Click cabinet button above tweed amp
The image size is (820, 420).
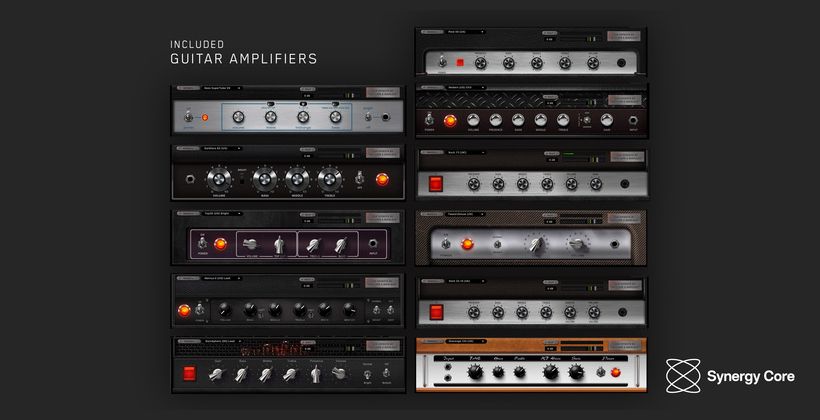pyautogui.click(x=624, y=218)
